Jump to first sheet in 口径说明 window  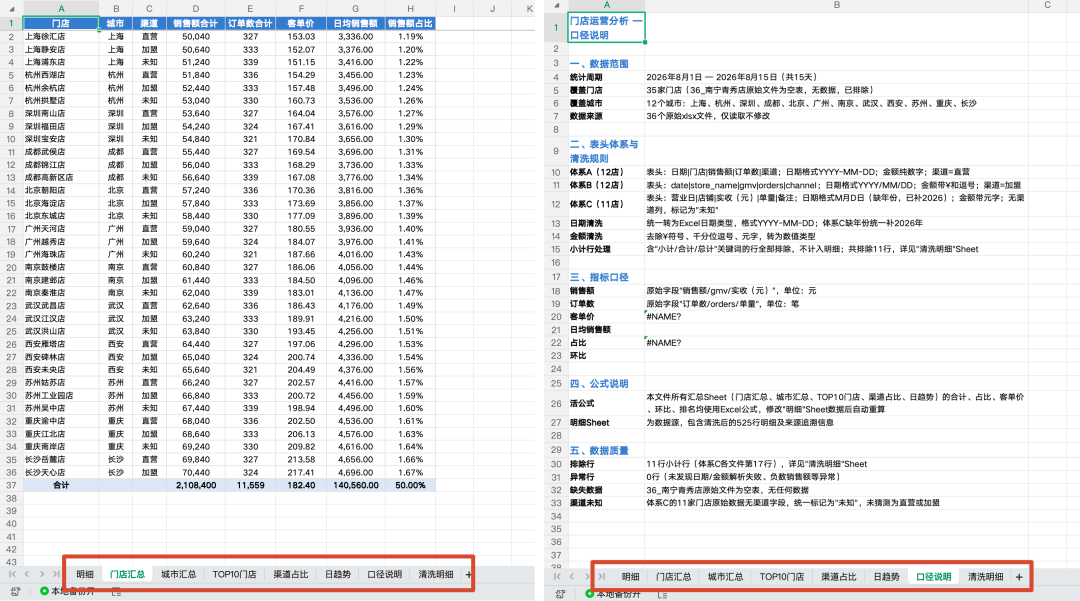pyautogui.click(x=557, y=576)
